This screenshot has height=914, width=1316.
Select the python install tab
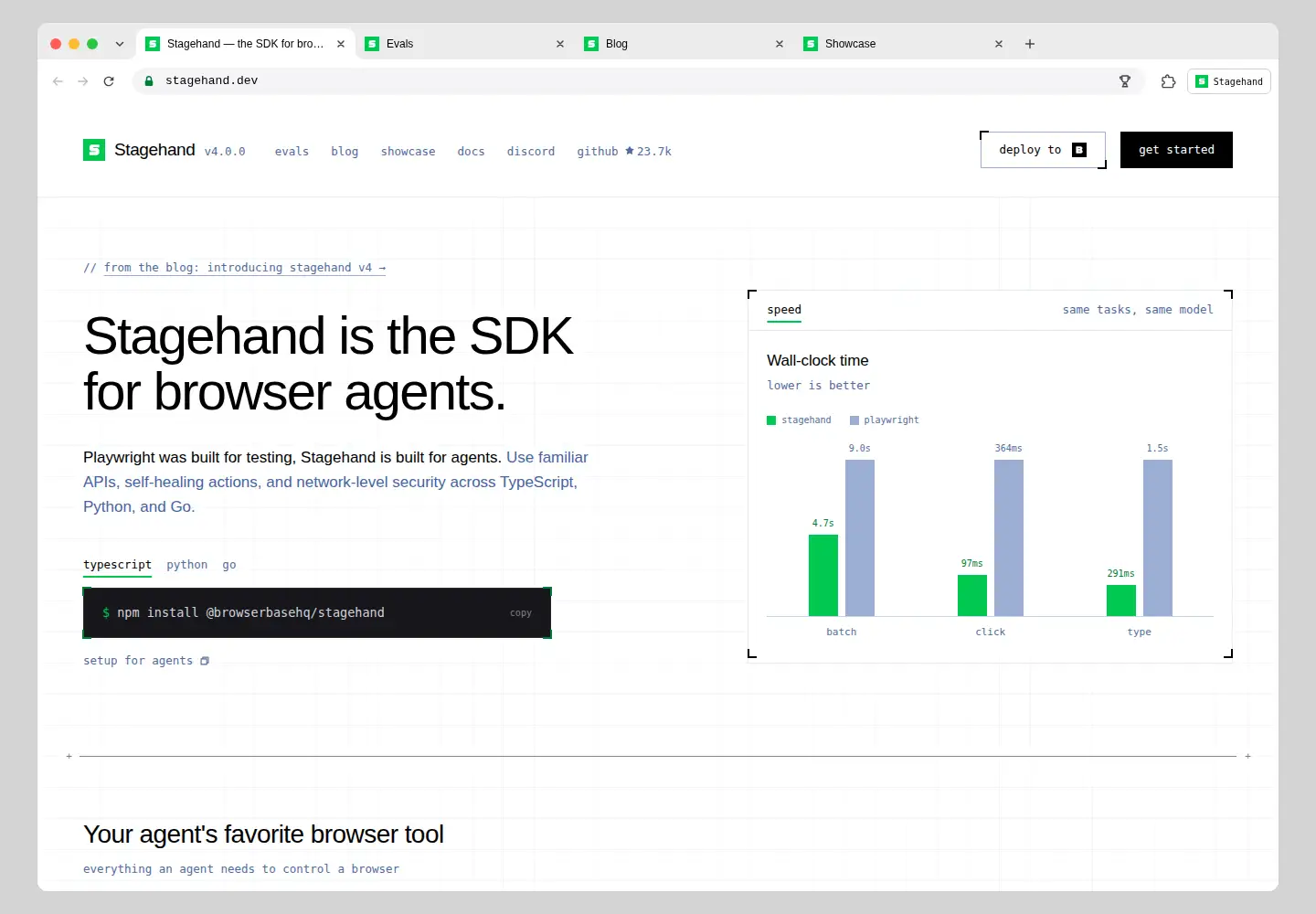pos(187,565)
